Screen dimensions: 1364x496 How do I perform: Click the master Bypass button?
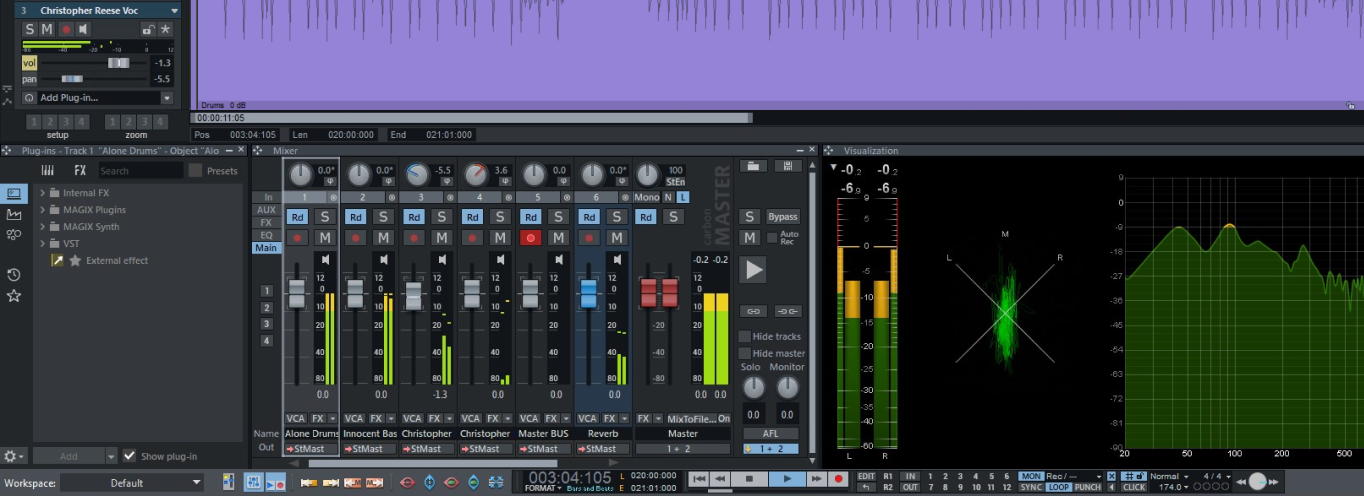783,217
